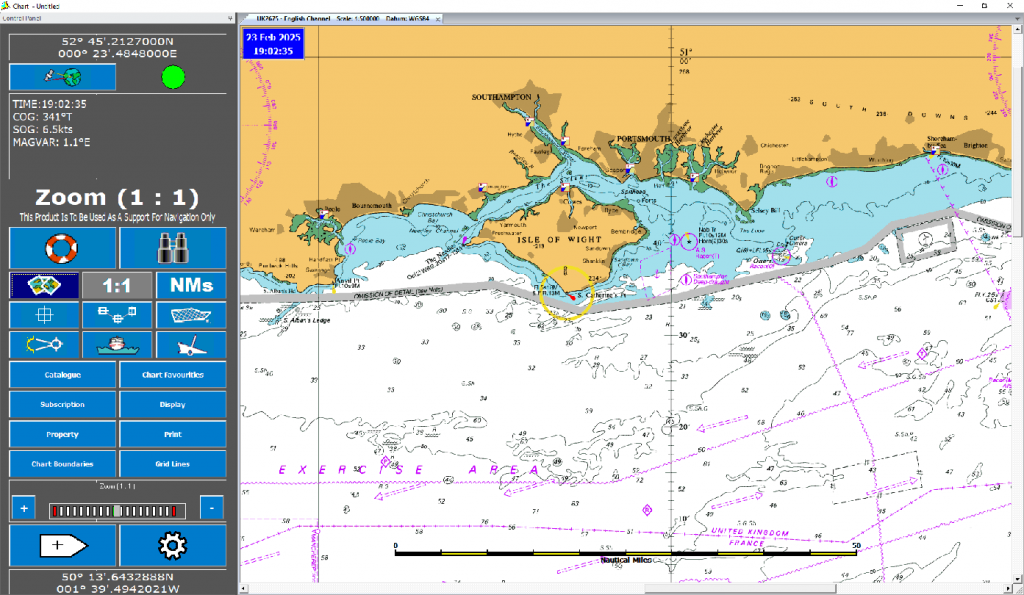The image size is (1024, 595).
Task: Click the ship vessel icon button
Action: coord(117,345)
